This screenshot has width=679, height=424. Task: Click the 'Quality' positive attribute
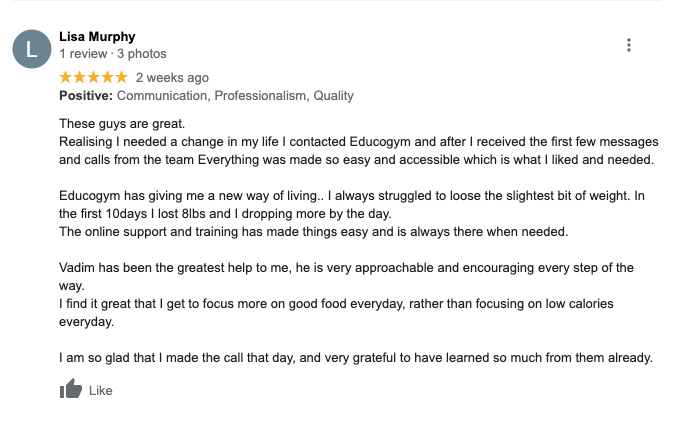pos(333,95)
